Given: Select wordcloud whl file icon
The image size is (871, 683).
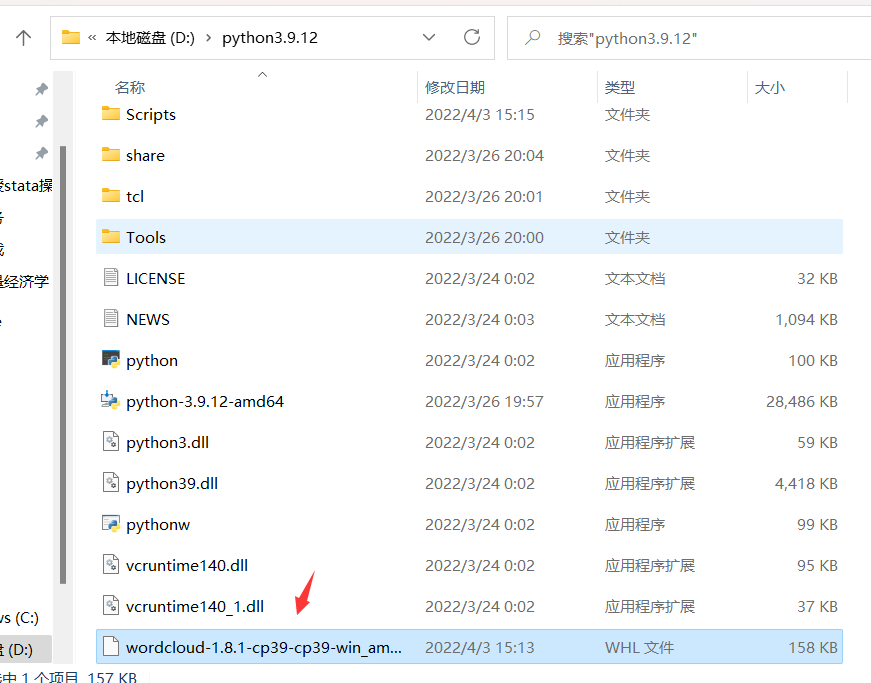Looking at the screenshot, I should pos(111,646).
